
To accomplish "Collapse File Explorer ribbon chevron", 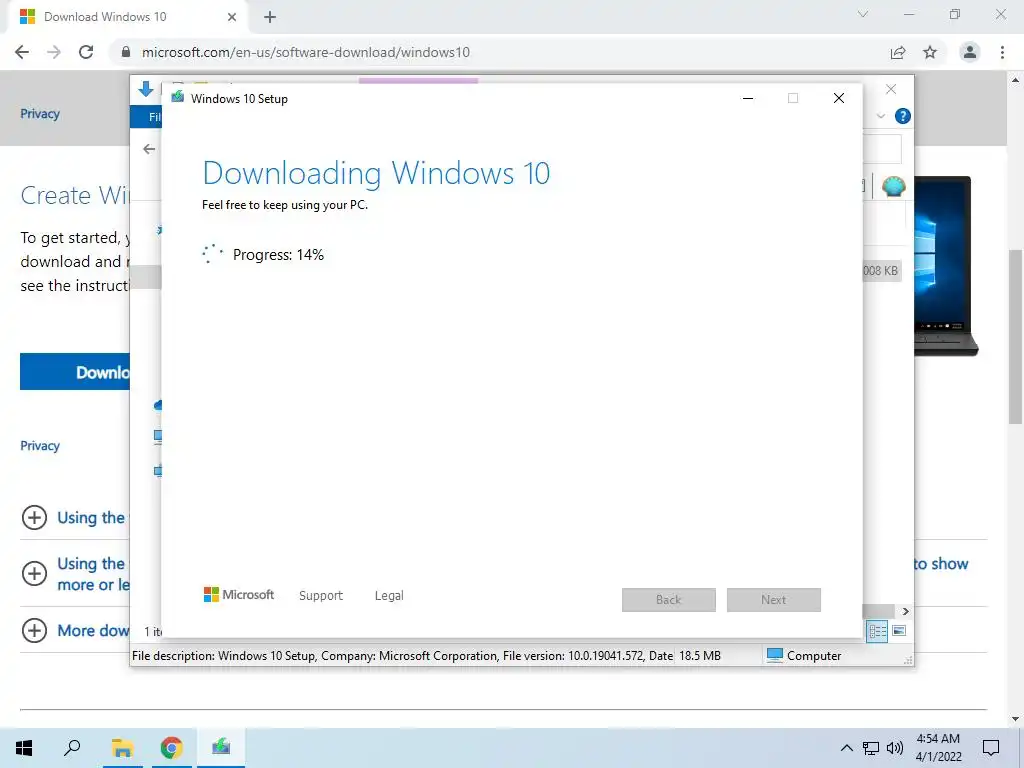I will coord(881,116).
